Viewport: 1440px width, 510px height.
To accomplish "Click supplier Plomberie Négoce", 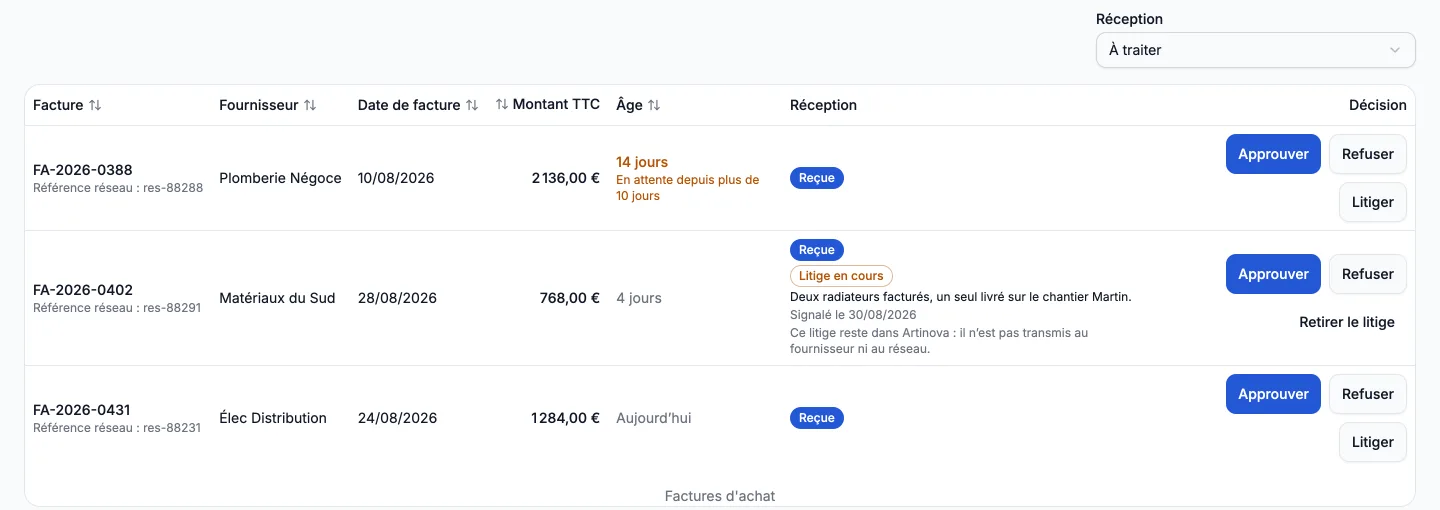I will [x=280, y=178].
